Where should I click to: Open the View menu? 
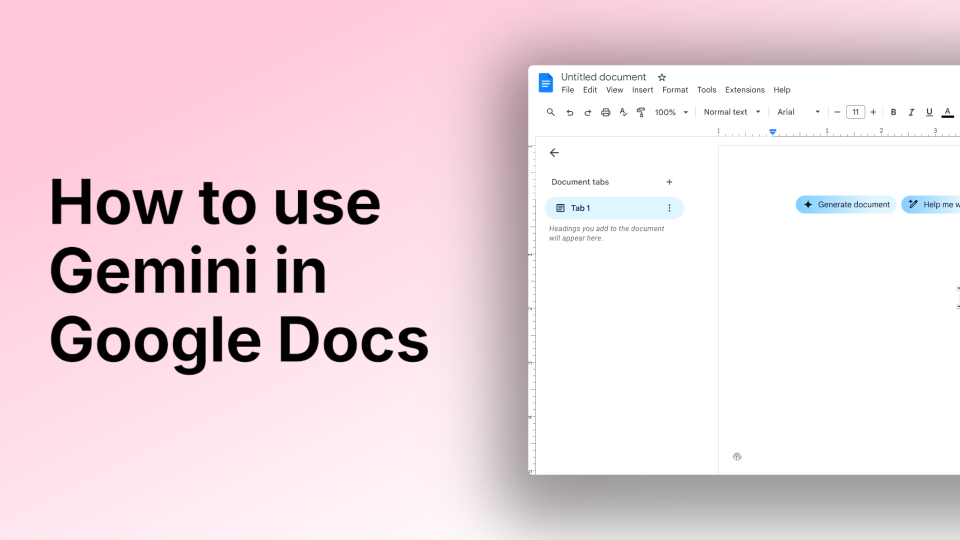coord(614,90)
